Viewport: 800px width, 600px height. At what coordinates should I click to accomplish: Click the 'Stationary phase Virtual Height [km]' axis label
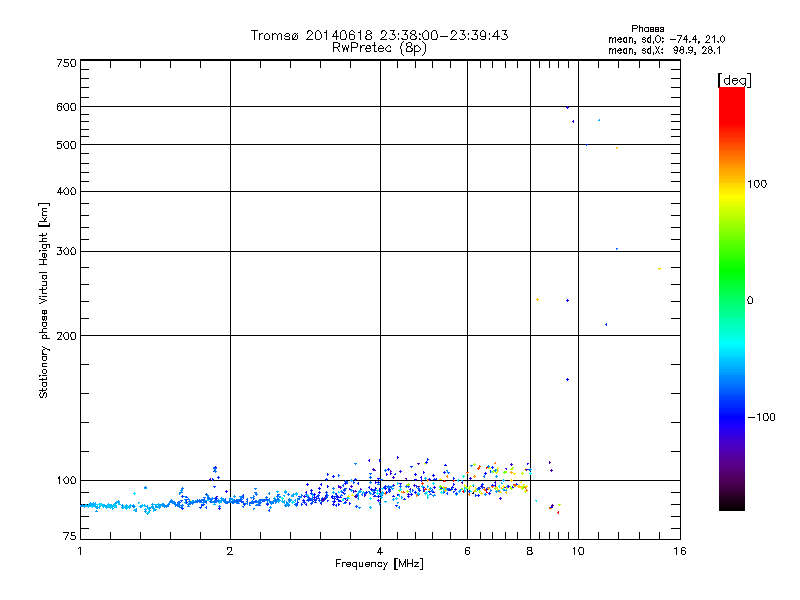coord(44,301)
